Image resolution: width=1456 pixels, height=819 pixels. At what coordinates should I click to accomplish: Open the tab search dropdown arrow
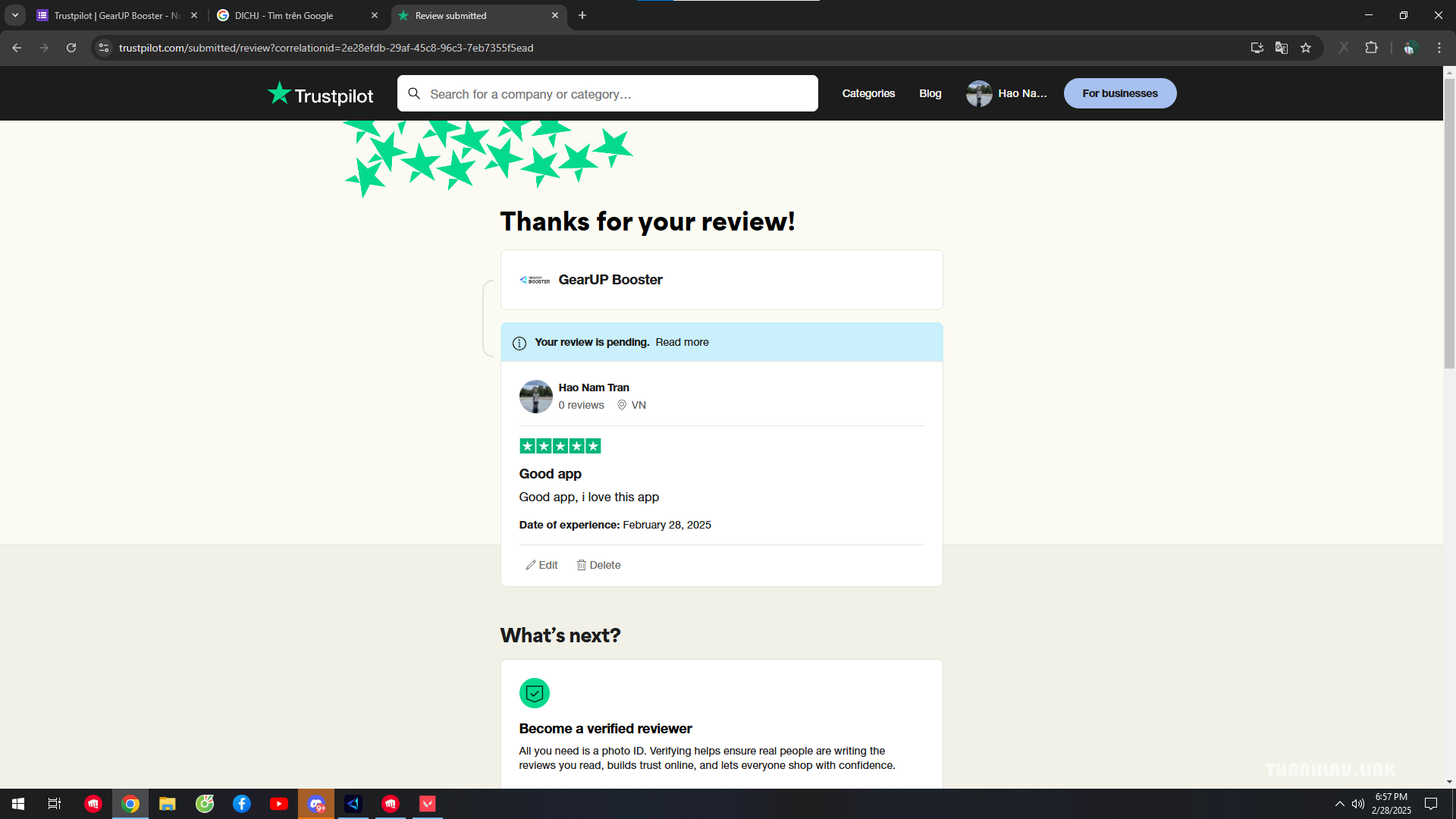coord(15,15)
